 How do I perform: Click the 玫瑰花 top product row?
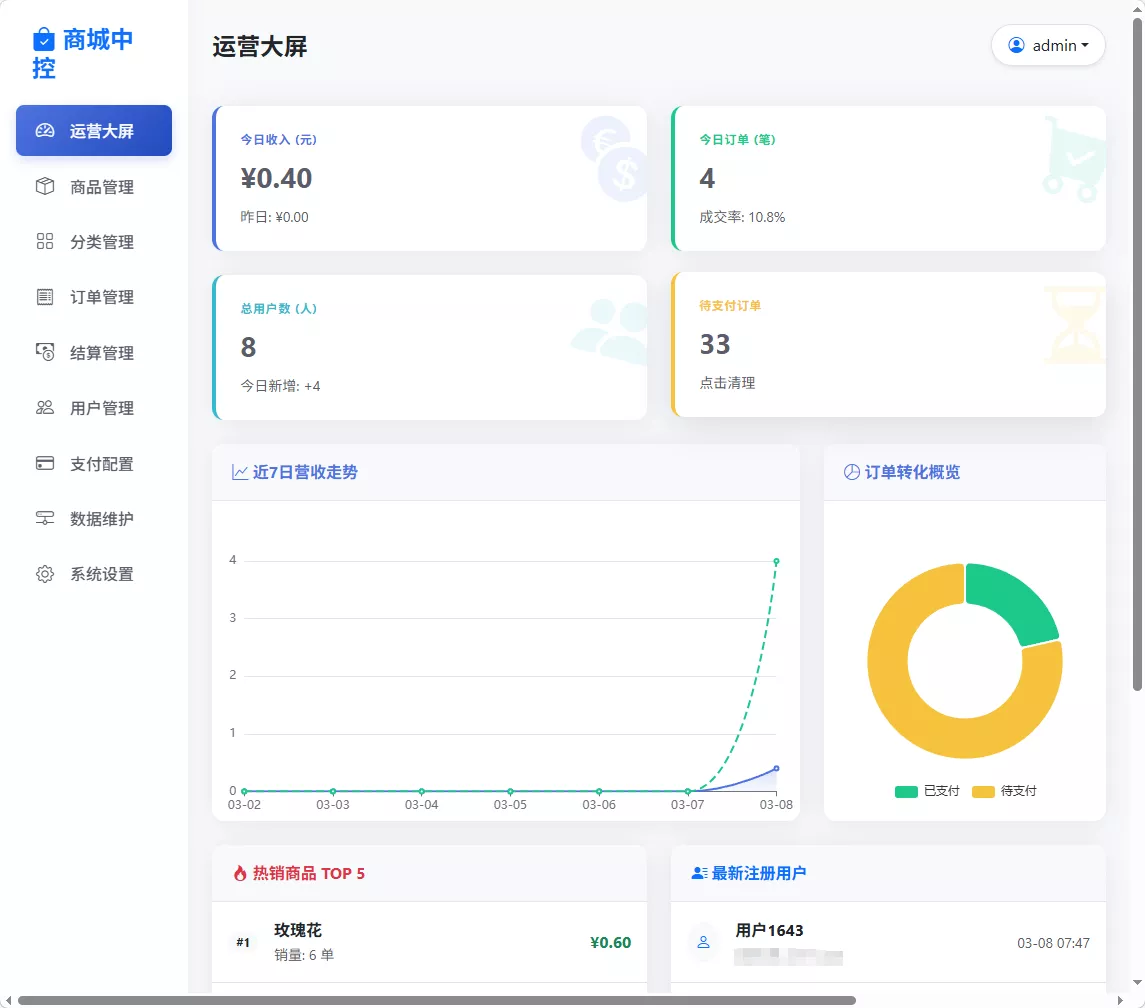point(430,942)
